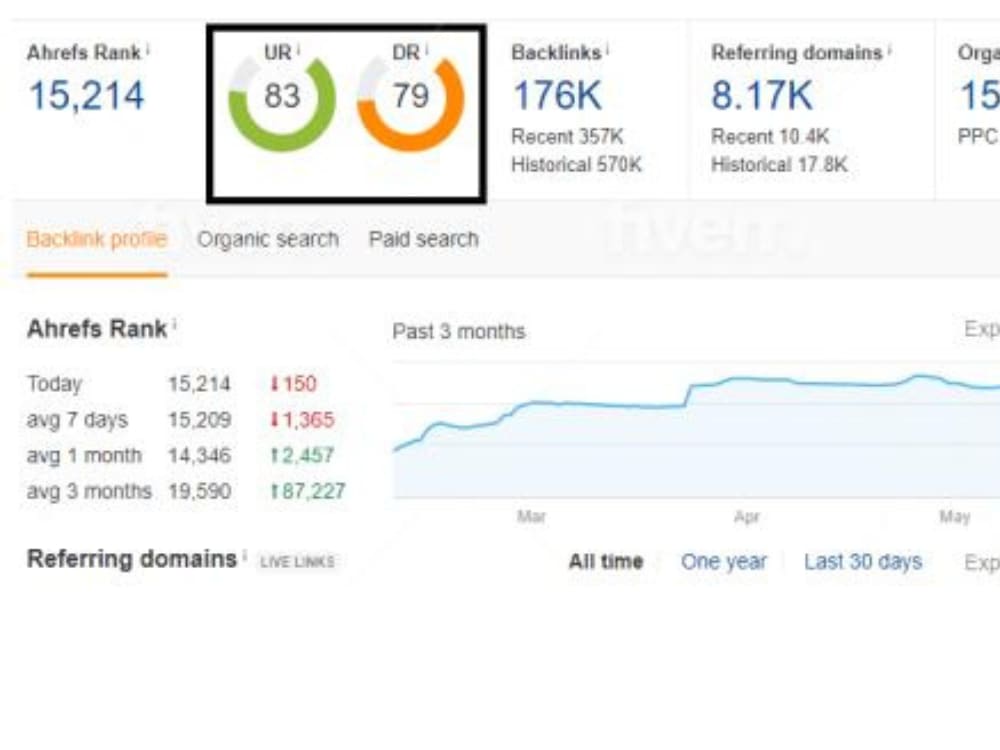Open the Backlinks count 176K
The height and width of the screenshot is (750, 1000).
557,96
